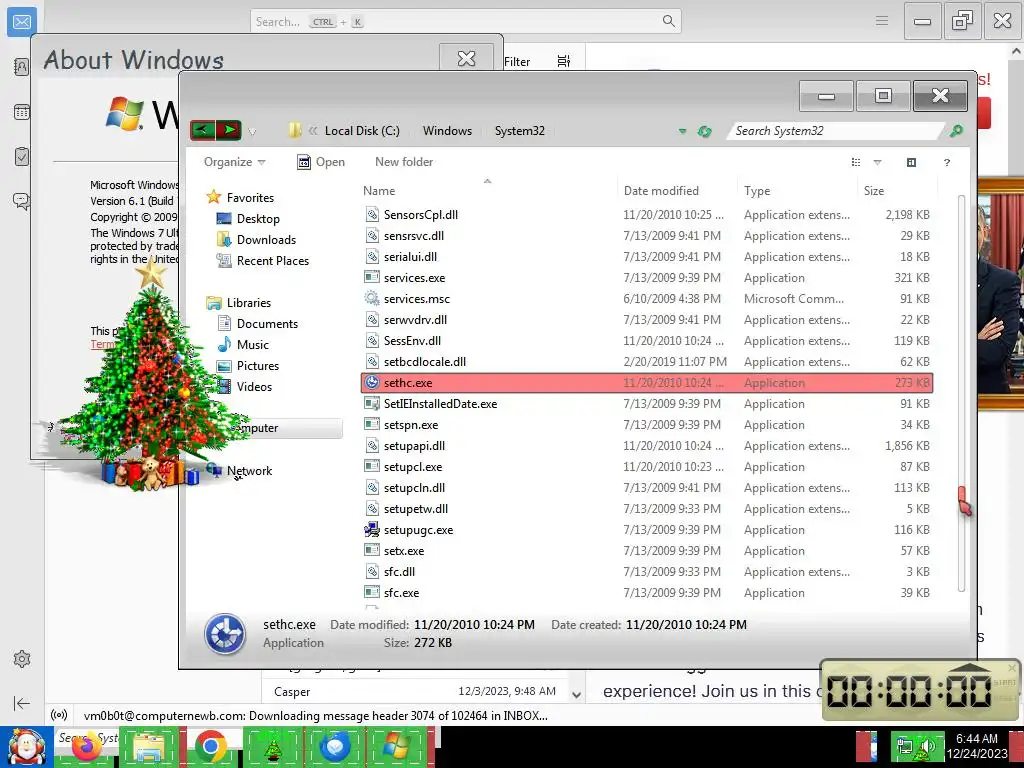
Task: Click the magnifier icon in Thunderbird search
Action: click(x=668, y=21)
